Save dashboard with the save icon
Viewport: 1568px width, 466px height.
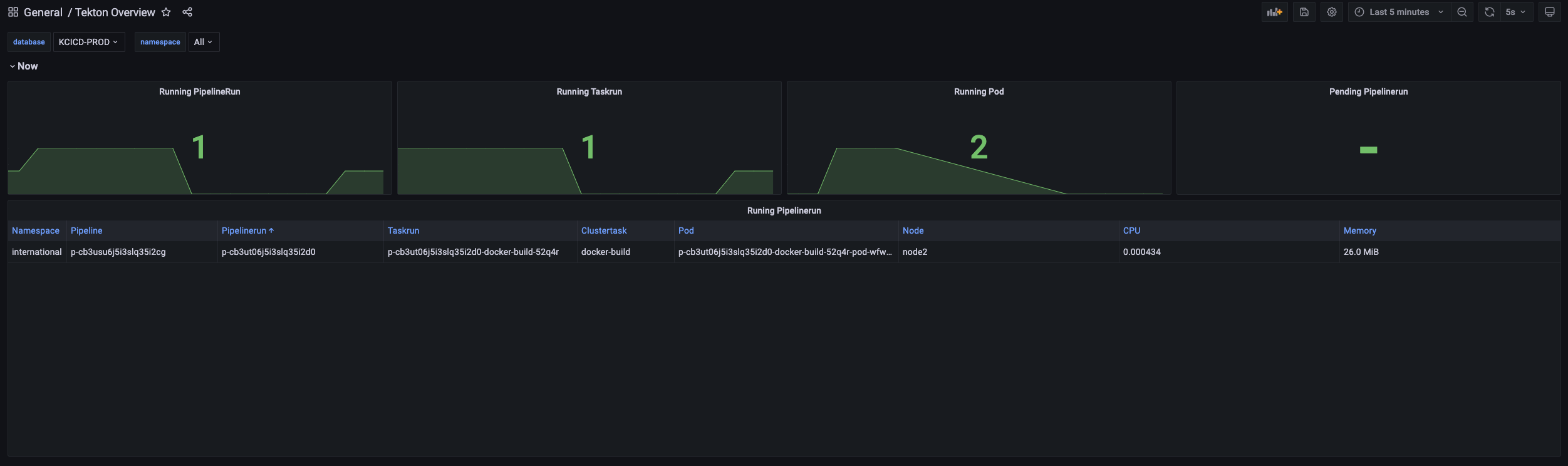pos(1304,12)
